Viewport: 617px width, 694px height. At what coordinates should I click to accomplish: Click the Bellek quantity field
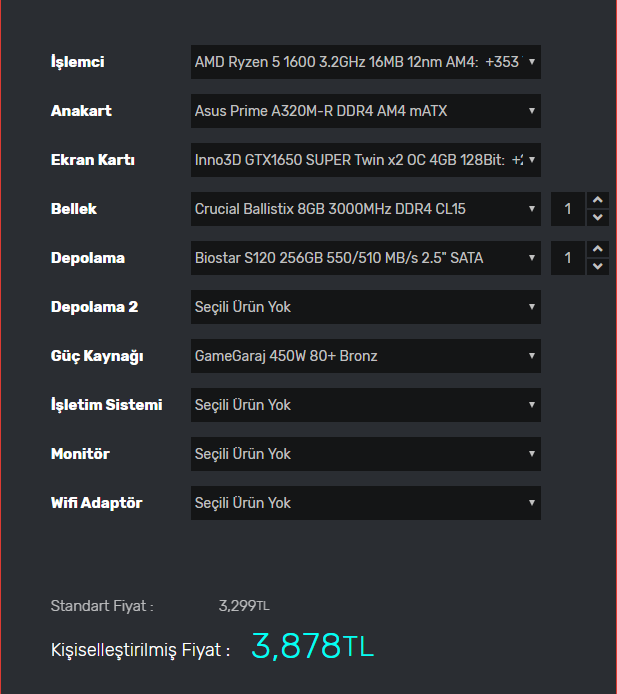pyautogui.click(x=568, y=209)
